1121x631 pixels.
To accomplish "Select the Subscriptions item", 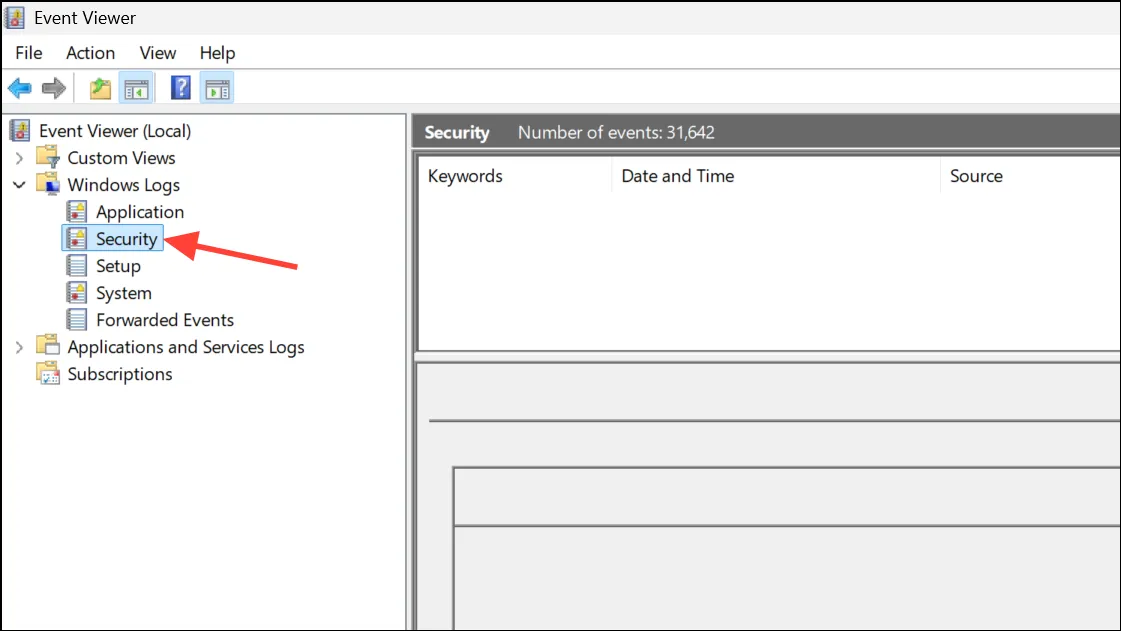I will (120, 374).
